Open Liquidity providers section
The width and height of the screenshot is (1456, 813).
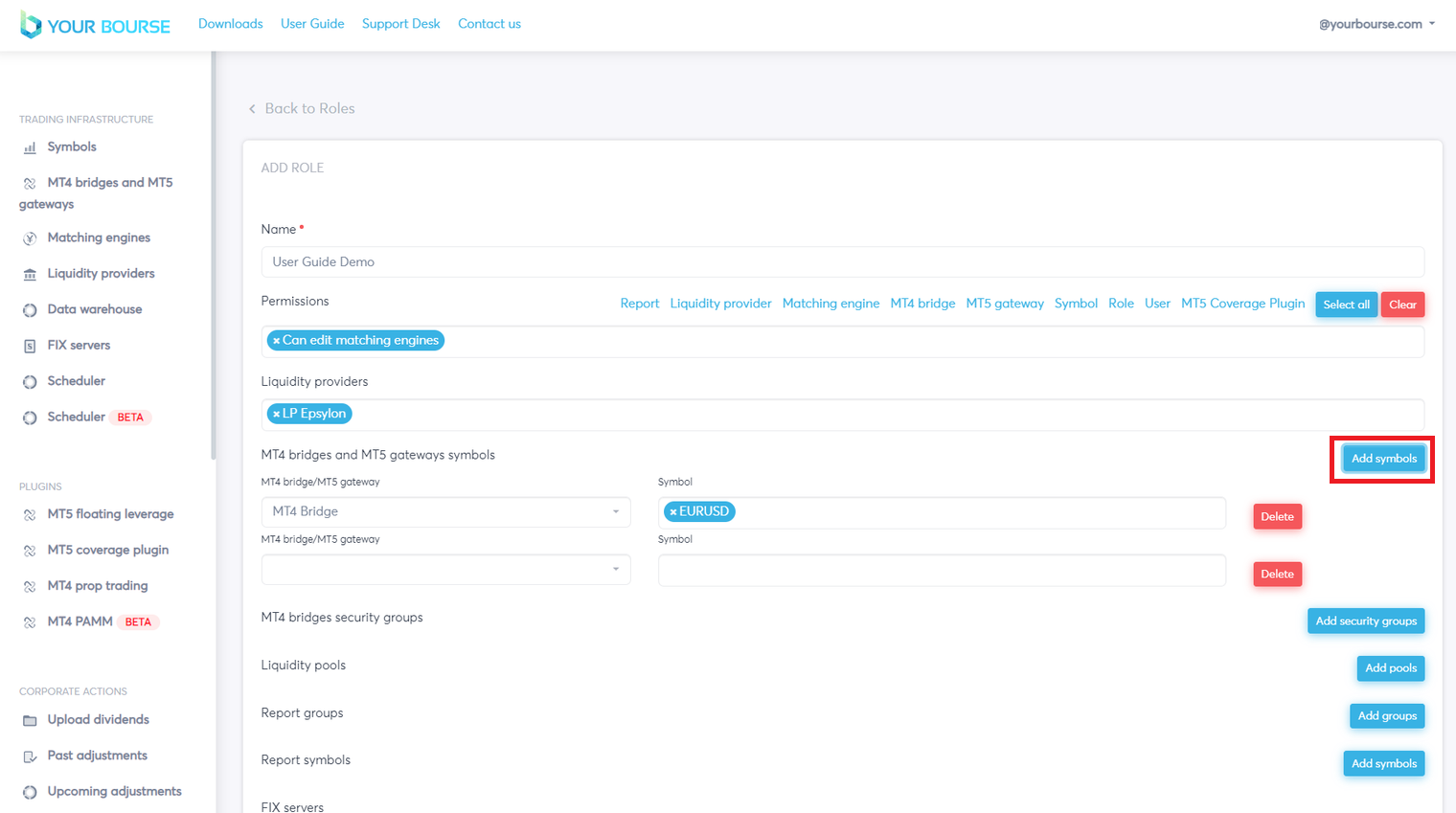[x=102, y=274]
